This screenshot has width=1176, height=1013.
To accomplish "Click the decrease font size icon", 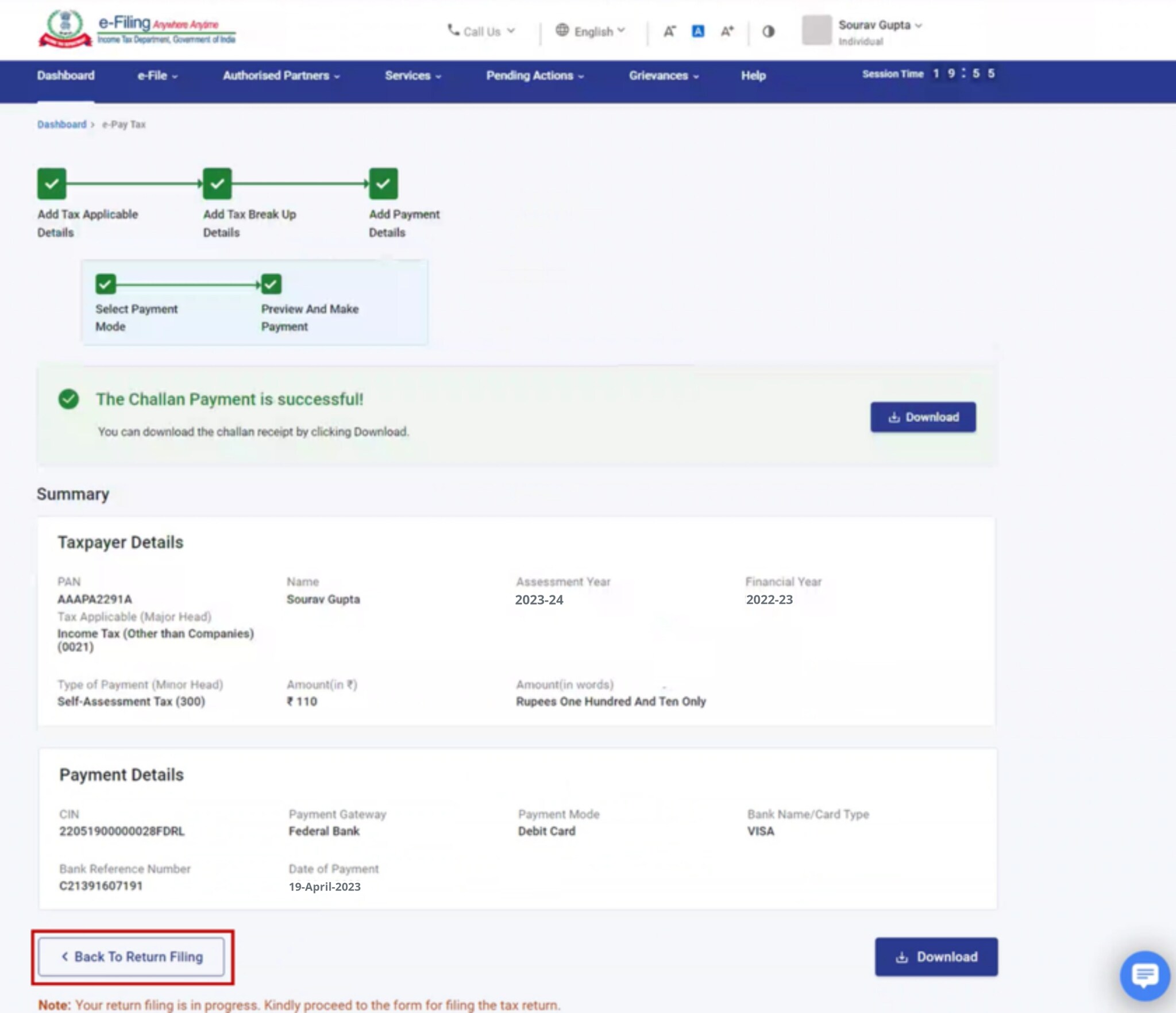I will point(669,32).
